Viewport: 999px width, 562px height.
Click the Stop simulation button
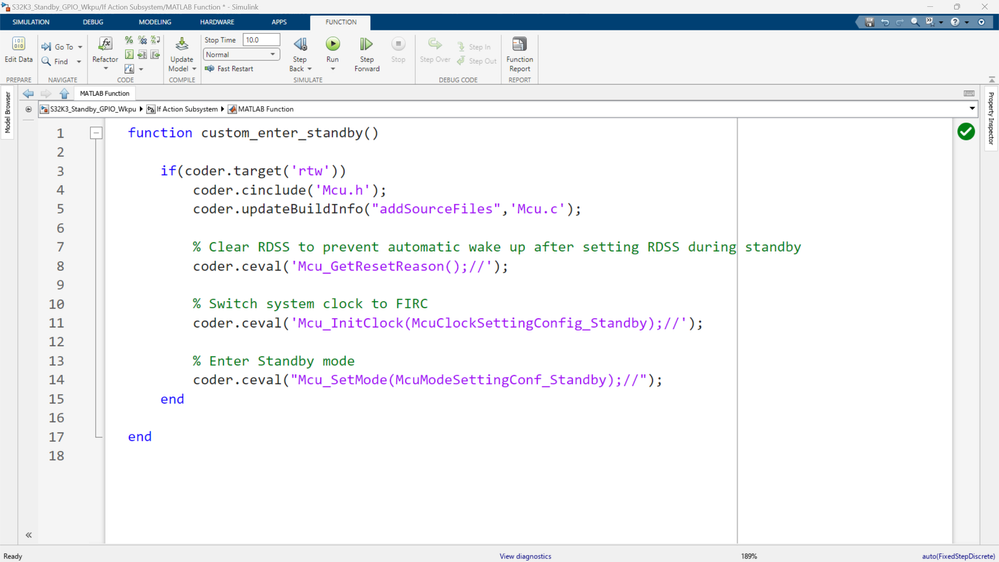pyautogui.click(x=398, y=50)
